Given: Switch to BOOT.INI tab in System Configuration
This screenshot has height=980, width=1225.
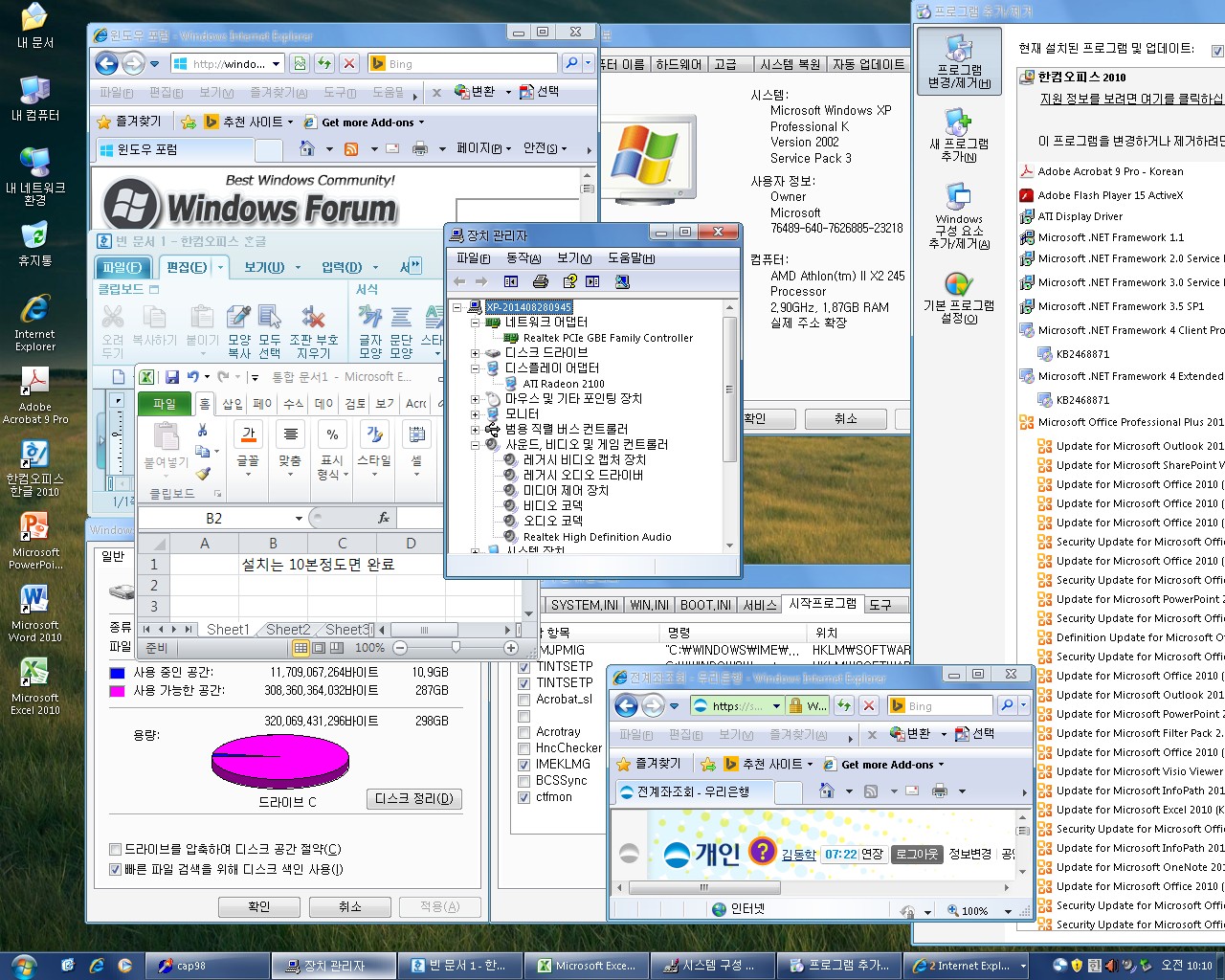Looking at the screenshot, I should point(705,605).
